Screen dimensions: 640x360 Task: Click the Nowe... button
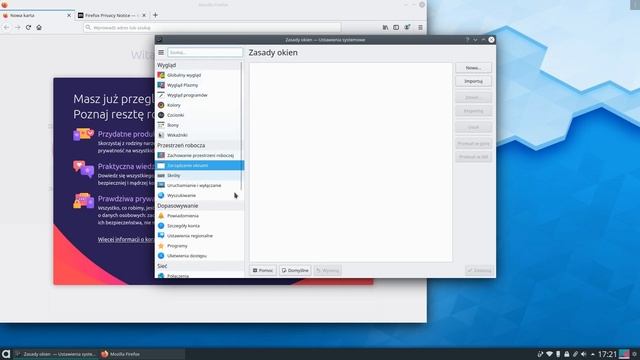tap(473, 68)
